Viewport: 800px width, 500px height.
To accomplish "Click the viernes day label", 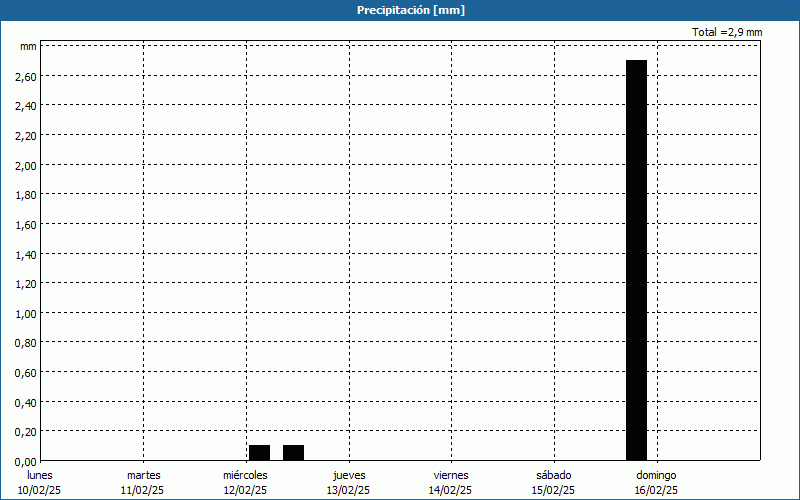I will pyautogui.click(x=451, y=475).
